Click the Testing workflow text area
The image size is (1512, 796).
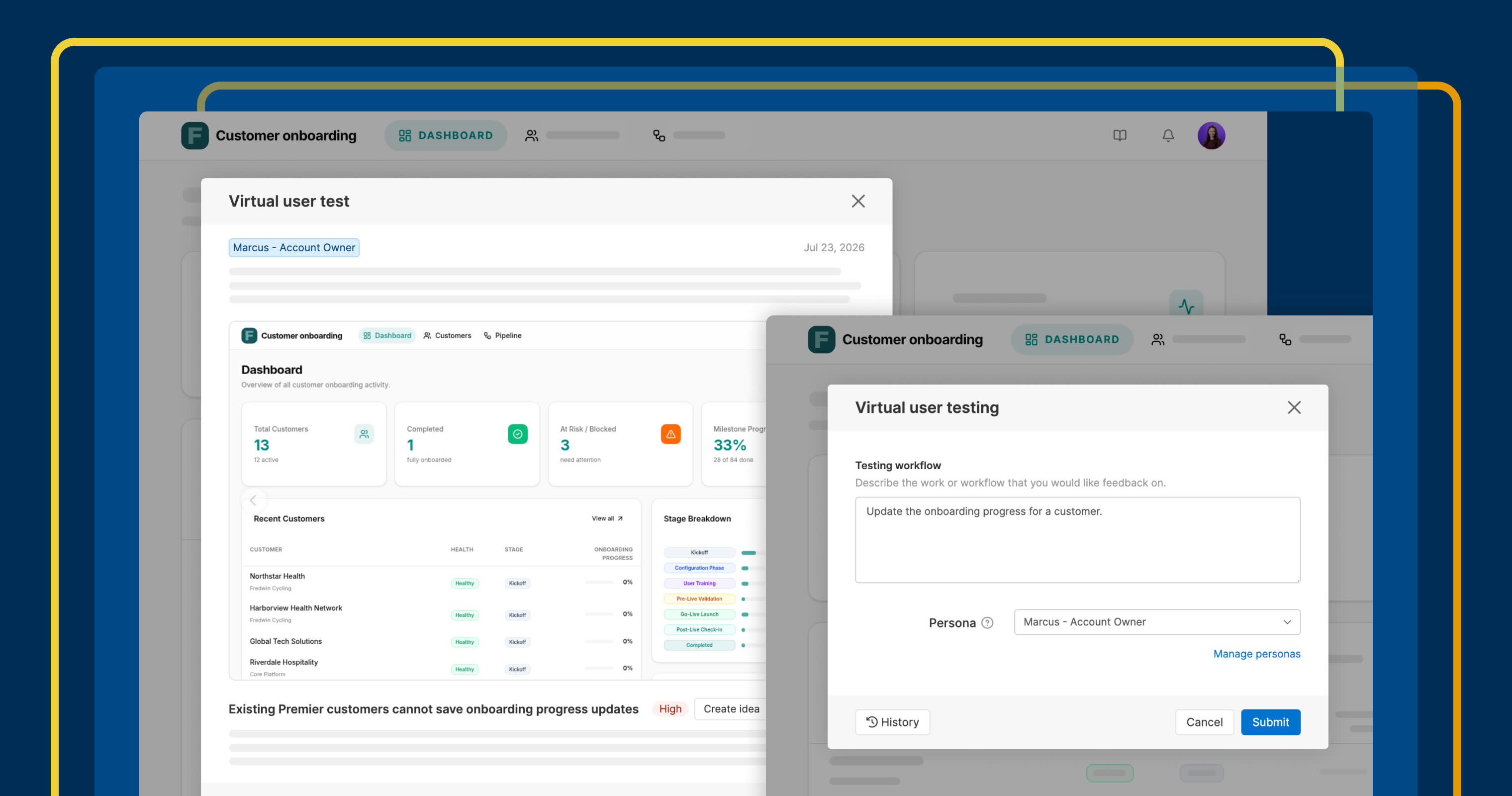(x=1078, y=540)
